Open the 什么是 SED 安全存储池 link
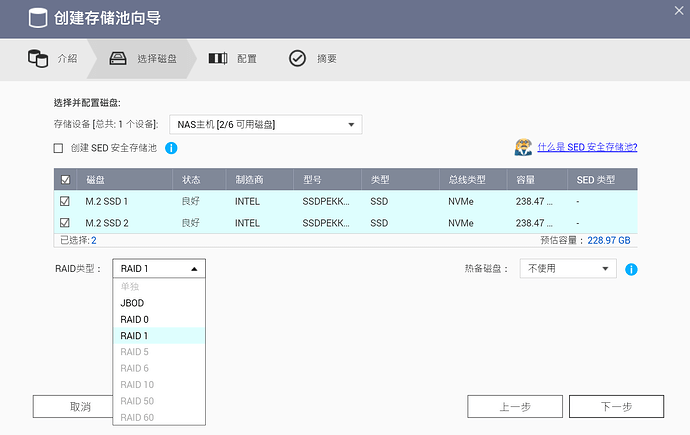Image resolution: width=690 pixels, height=435 pixels. point(587,147)
